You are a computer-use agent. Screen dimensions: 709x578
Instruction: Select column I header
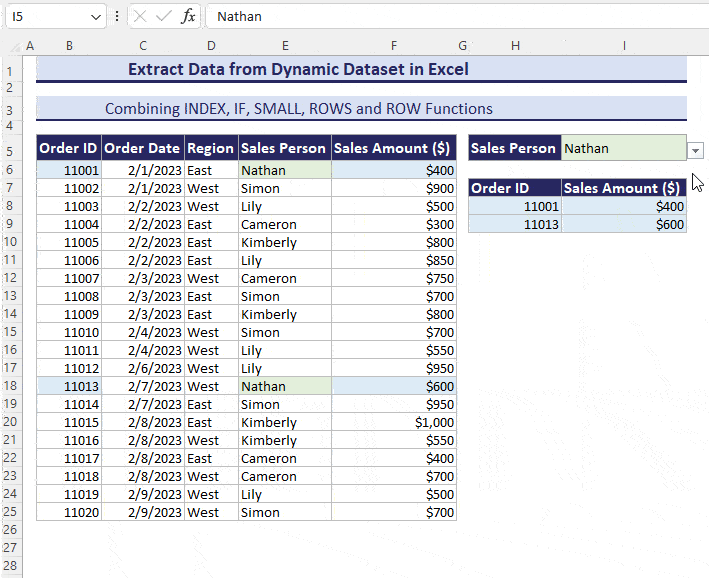pos(624,46)
